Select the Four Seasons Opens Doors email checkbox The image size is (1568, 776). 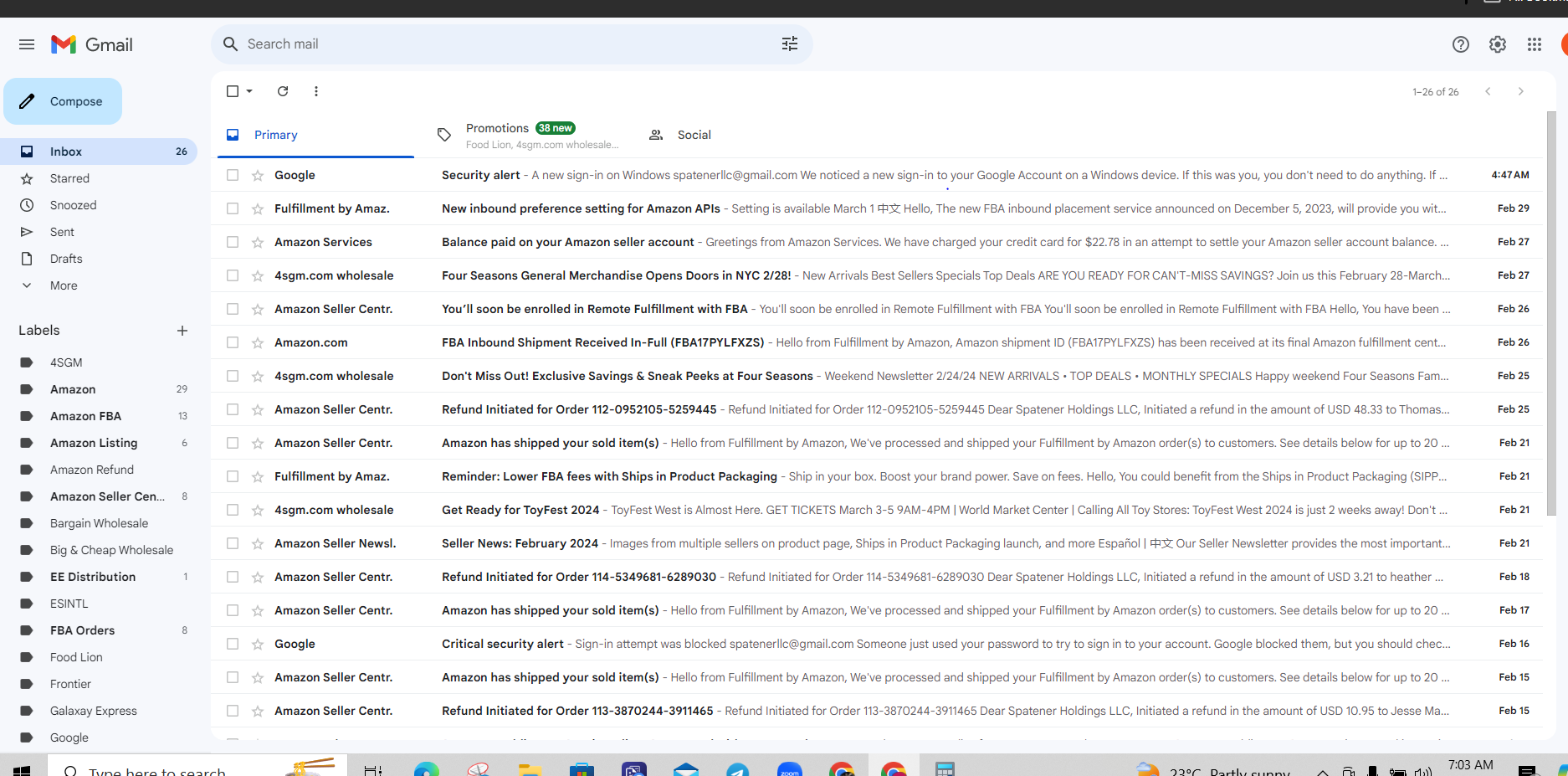pos(233,275)
